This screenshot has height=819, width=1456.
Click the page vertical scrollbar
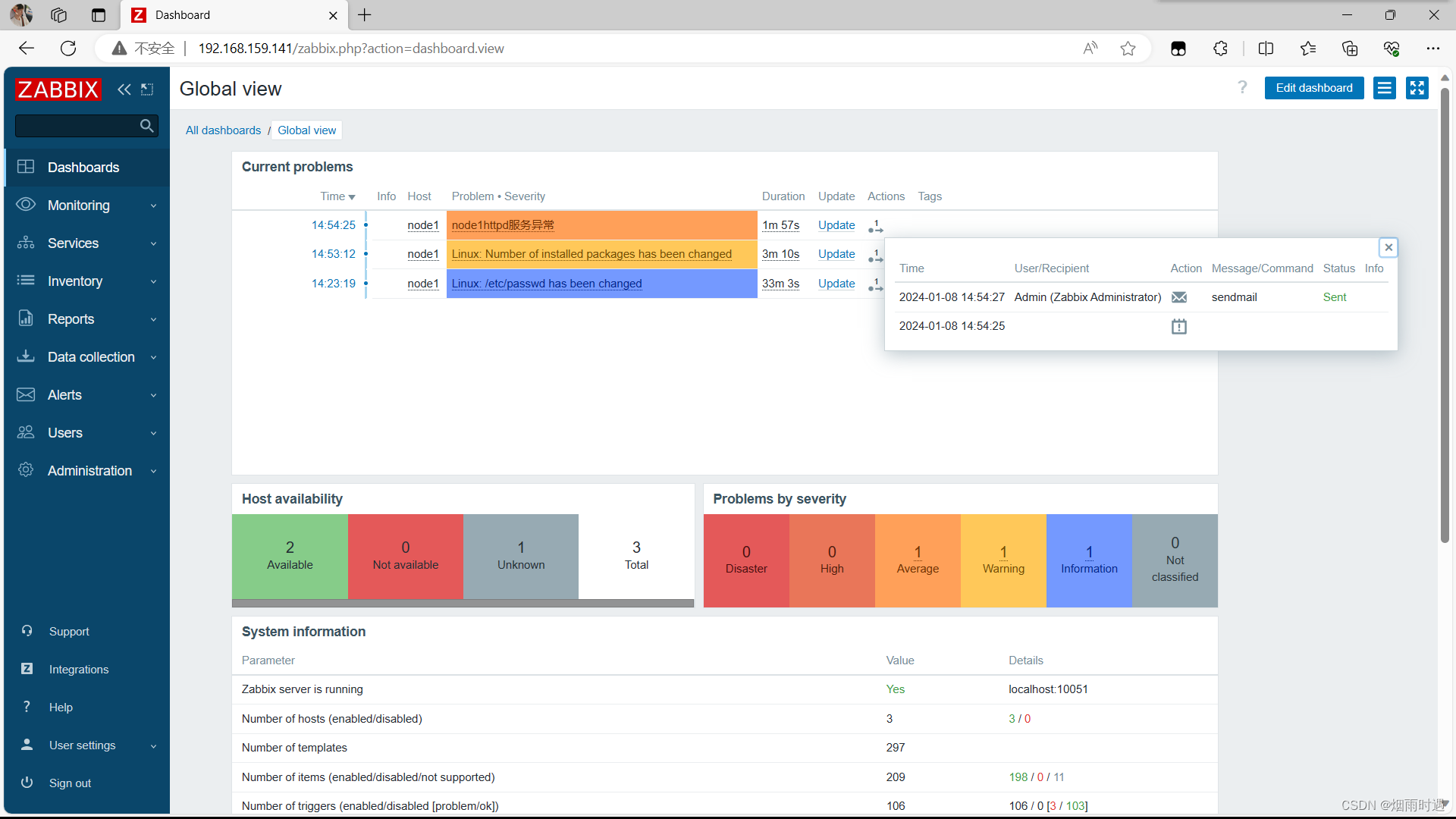coord(1445,315)
